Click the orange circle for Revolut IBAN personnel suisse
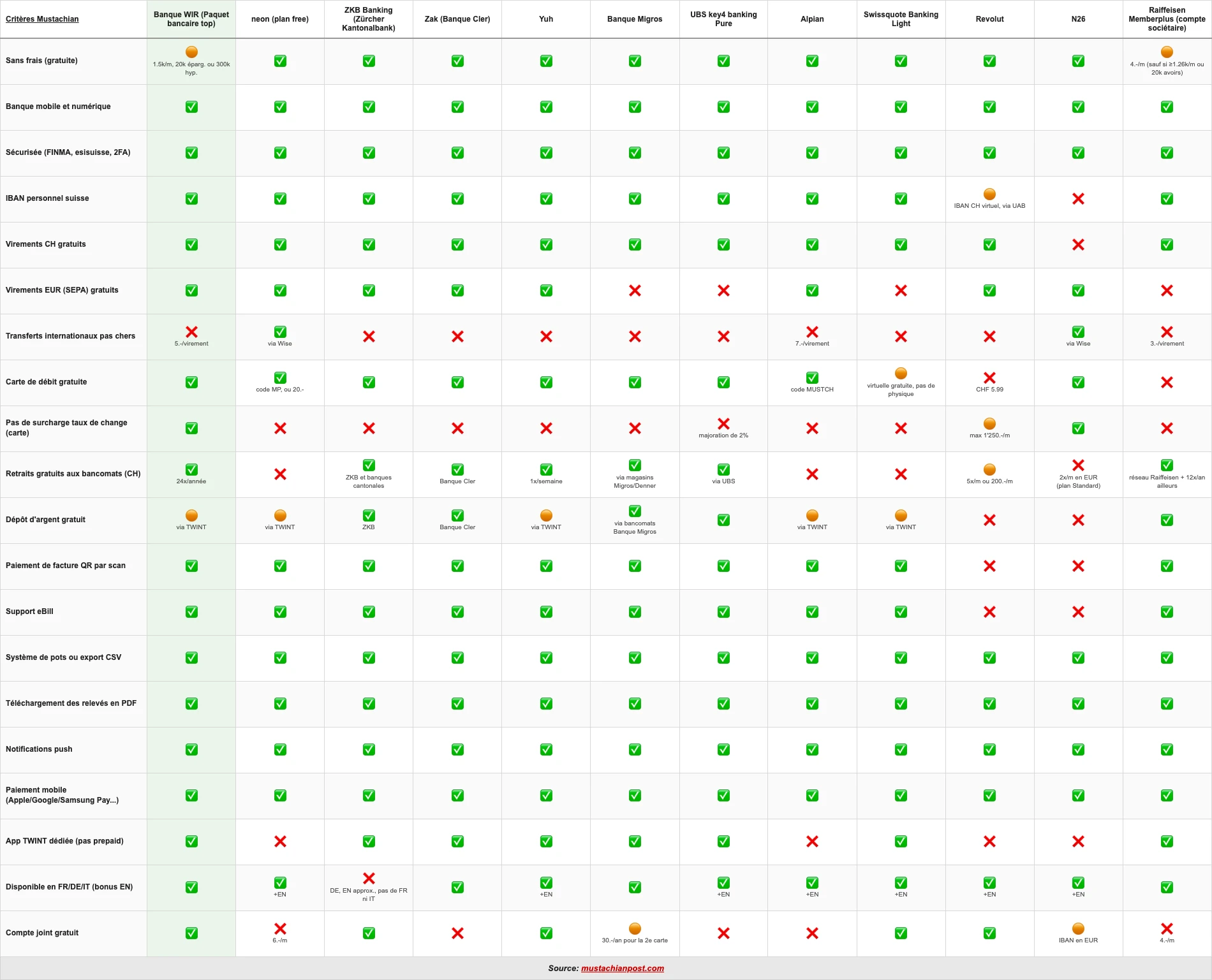Screen dimensions: 1212x980 (x=989, y=194)
